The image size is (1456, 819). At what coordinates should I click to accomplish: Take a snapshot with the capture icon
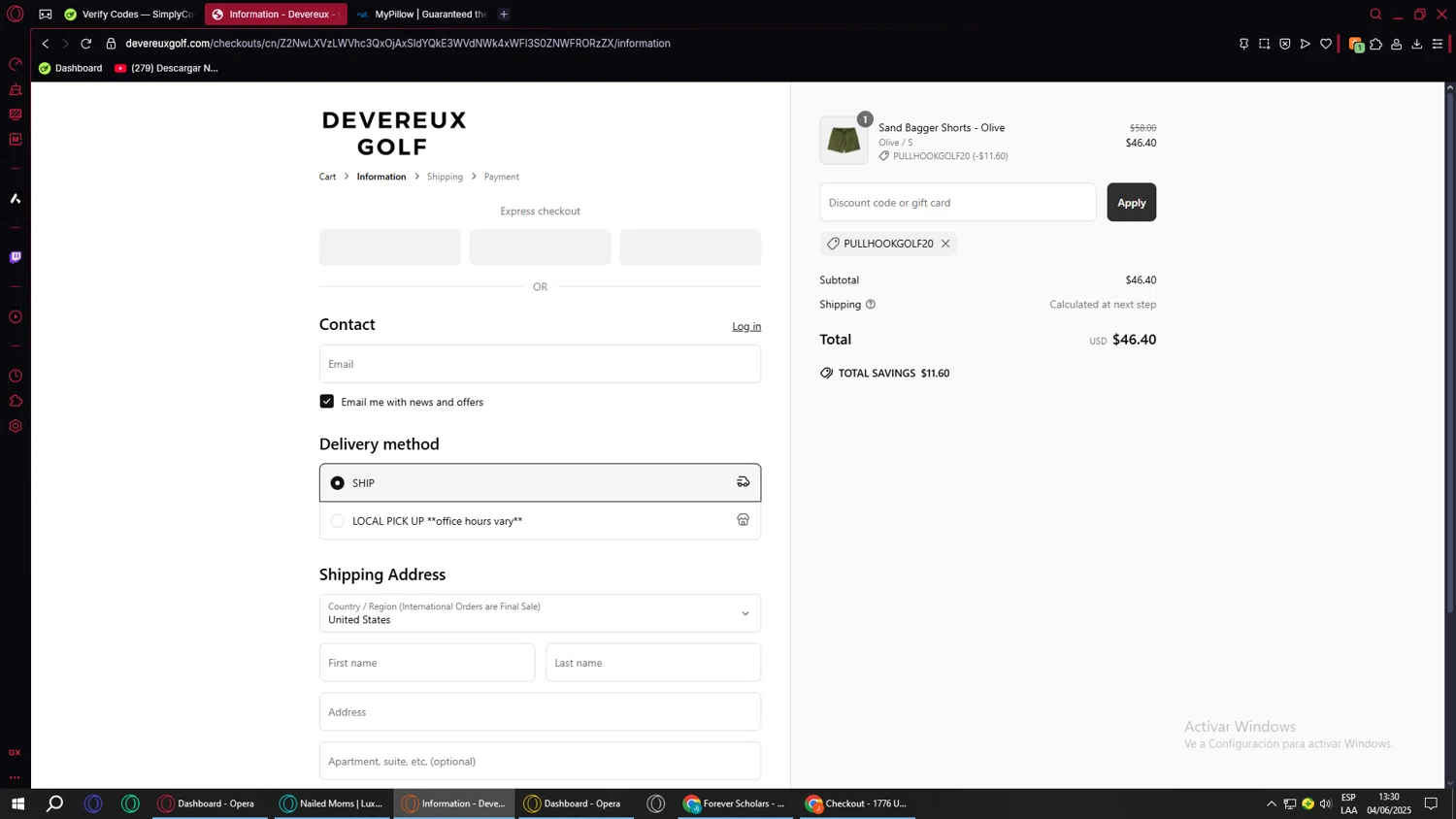click(x=1264, y=44)
